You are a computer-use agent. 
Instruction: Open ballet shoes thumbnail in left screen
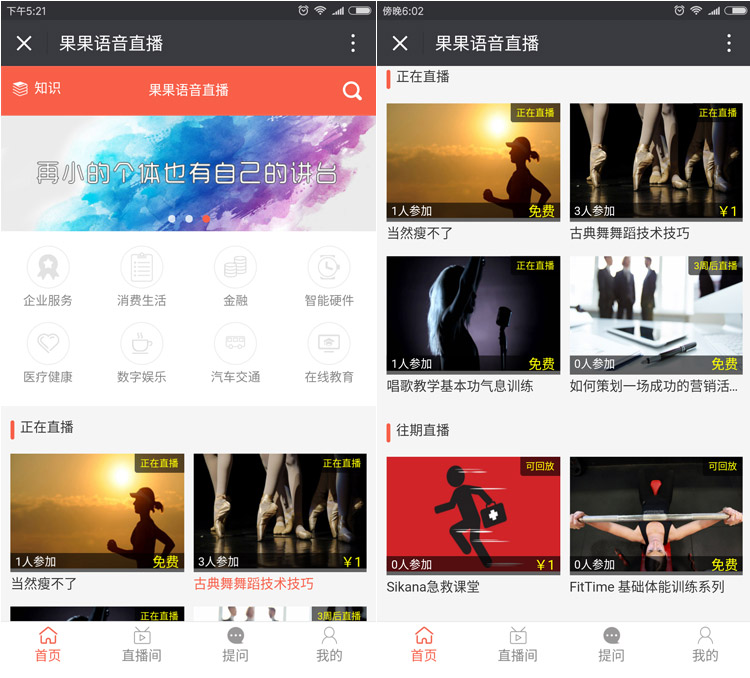coord(280,512)
